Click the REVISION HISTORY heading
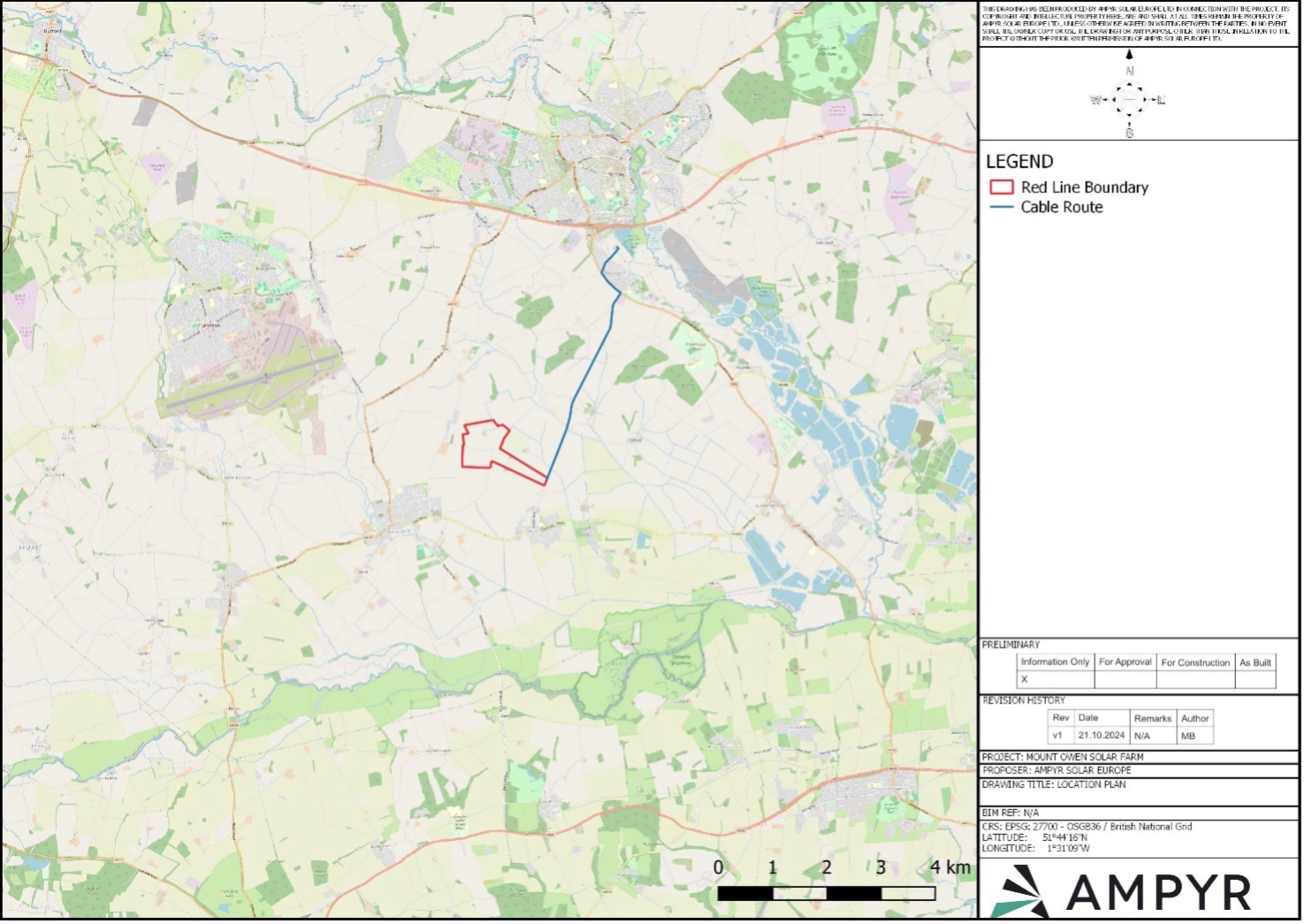1304x924 pixels. click(x=1024, y=700)
